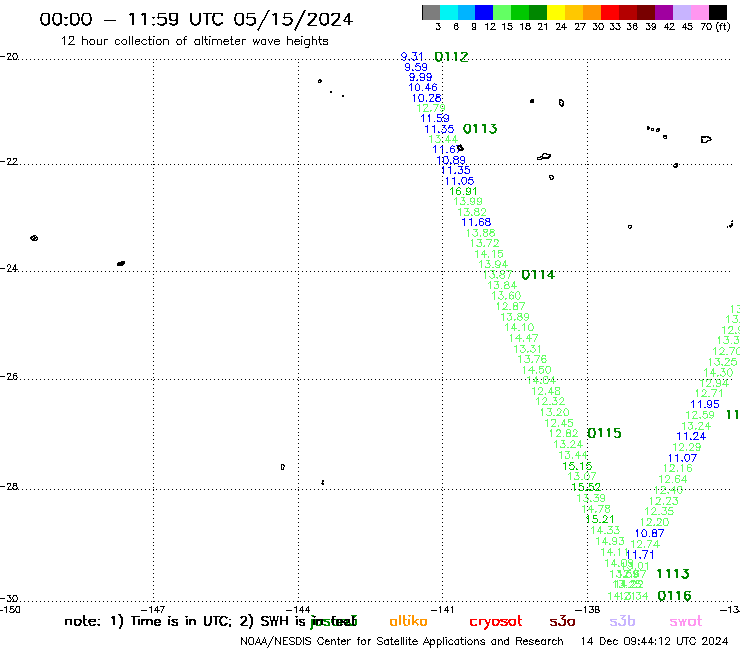Click the wave height value 14.47
The width and height of the screenshot is (740, 650).
pos(523,338)
